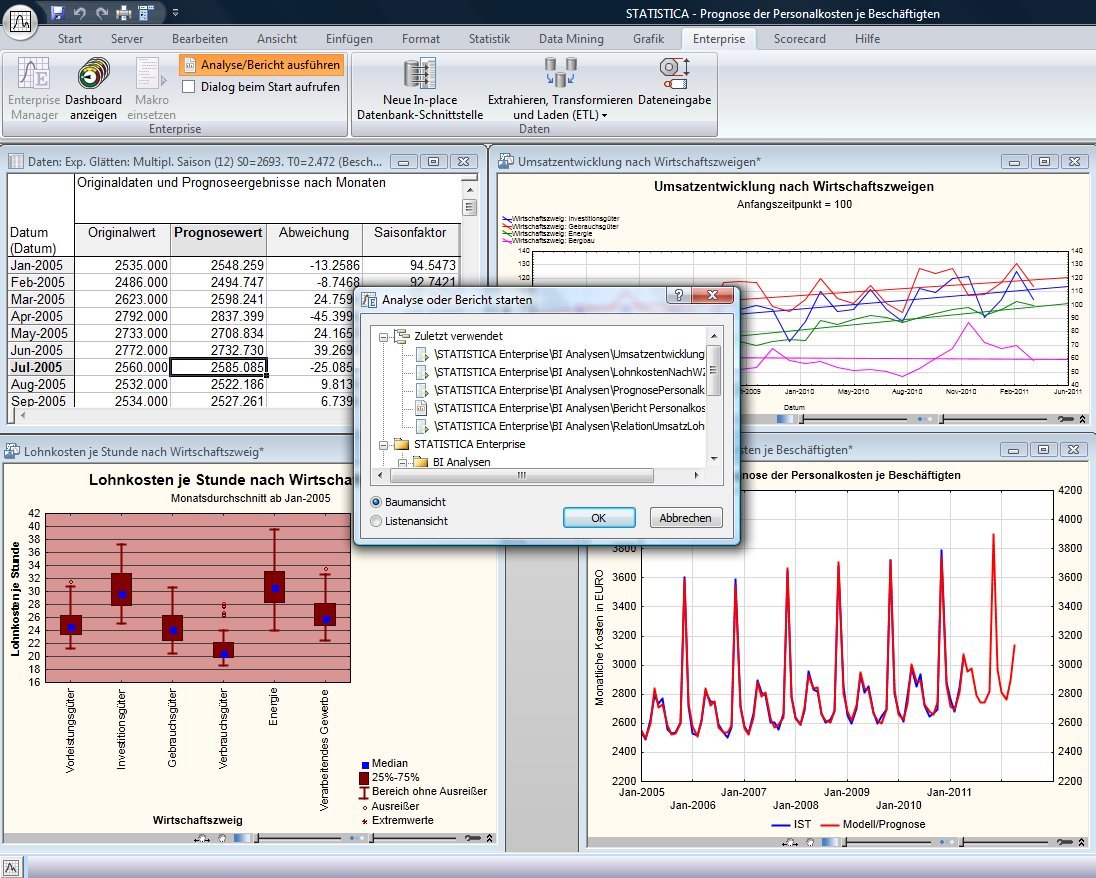Keep Baumansicht view selected
Screen dimensions: 1096x878
[x=375, y=503]
